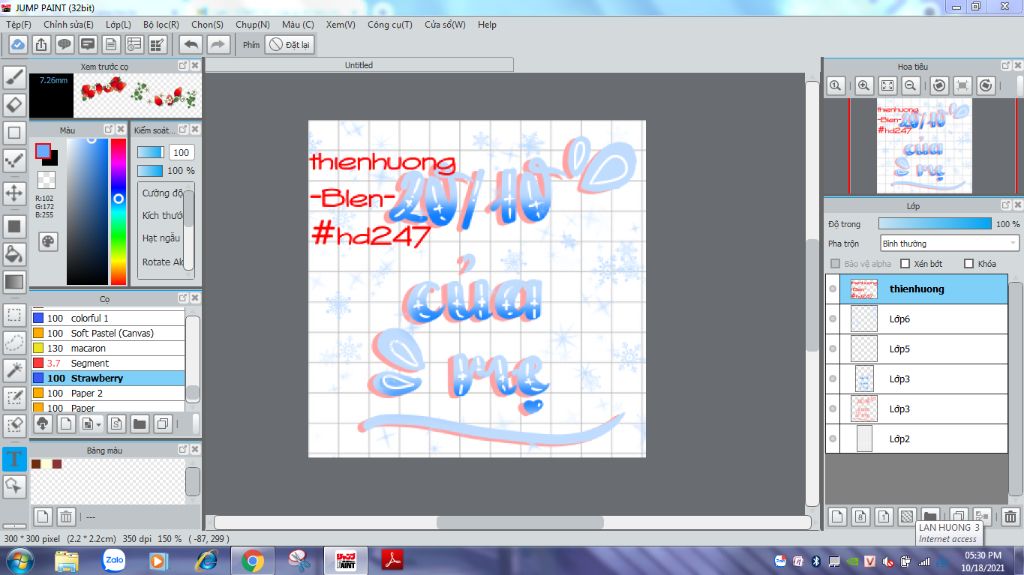The width and height of the screenshot is (1024, 575).
Task: Open the Tệp(F) menu
Action: click(19, 24)
